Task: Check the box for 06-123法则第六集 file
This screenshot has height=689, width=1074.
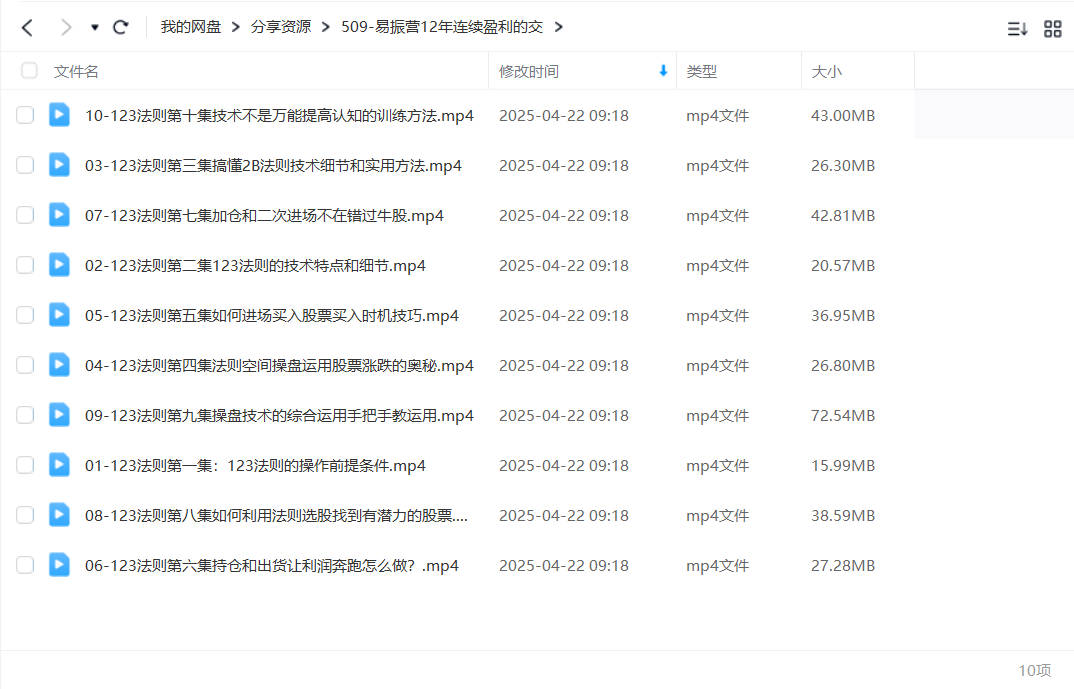Action: [25, 565]
